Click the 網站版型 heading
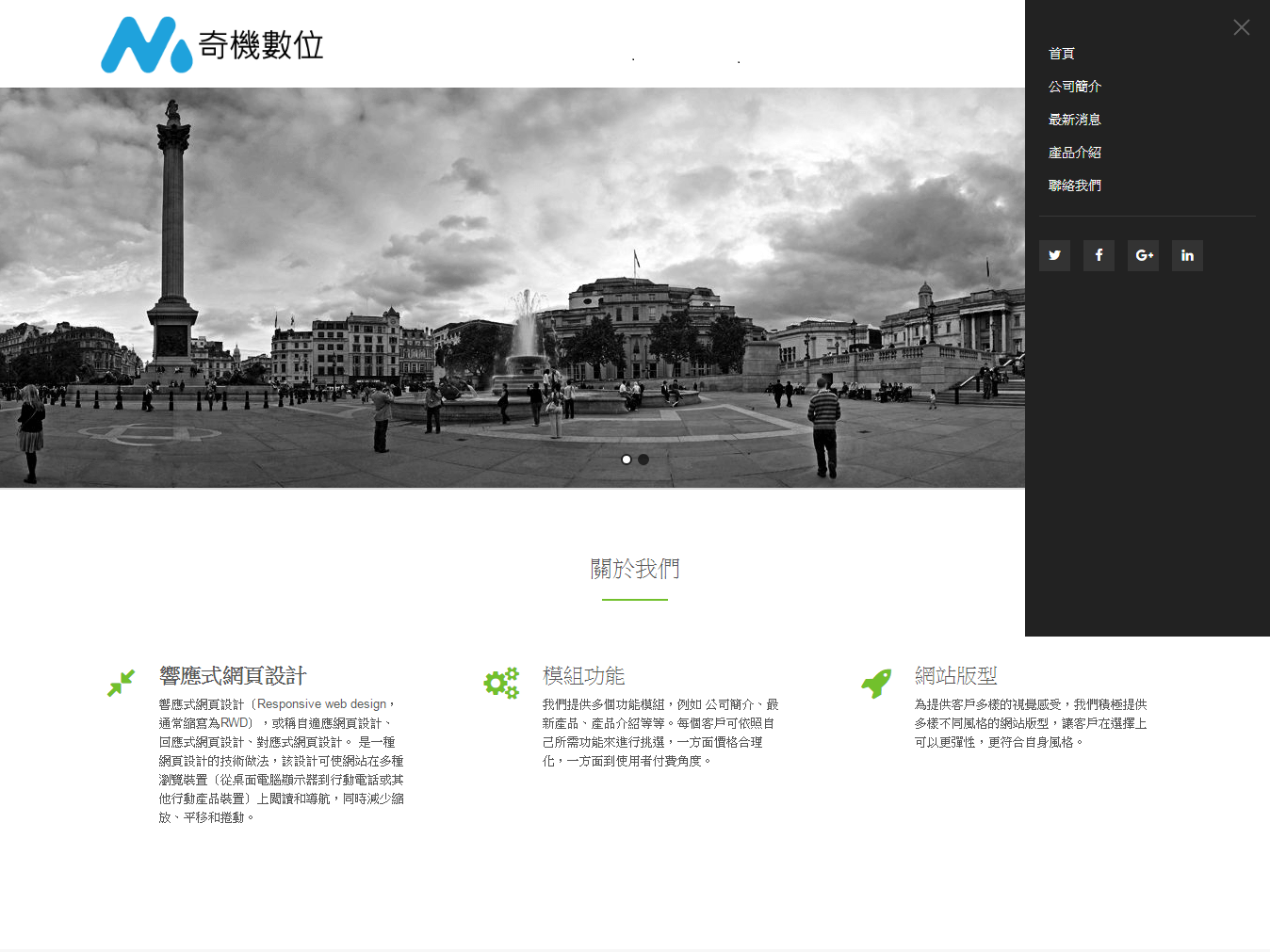The height and width of the screenshot is (952, 1270). pos(955,676)
